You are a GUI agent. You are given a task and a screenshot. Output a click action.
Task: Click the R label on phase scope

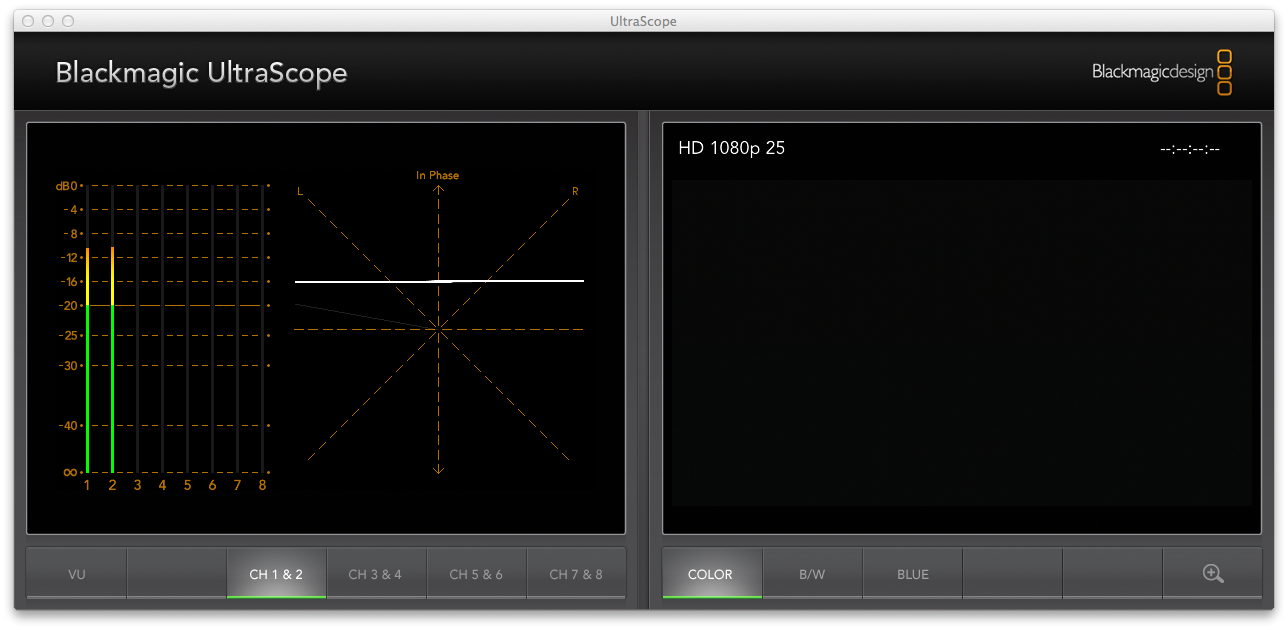(x=575, y=191)
